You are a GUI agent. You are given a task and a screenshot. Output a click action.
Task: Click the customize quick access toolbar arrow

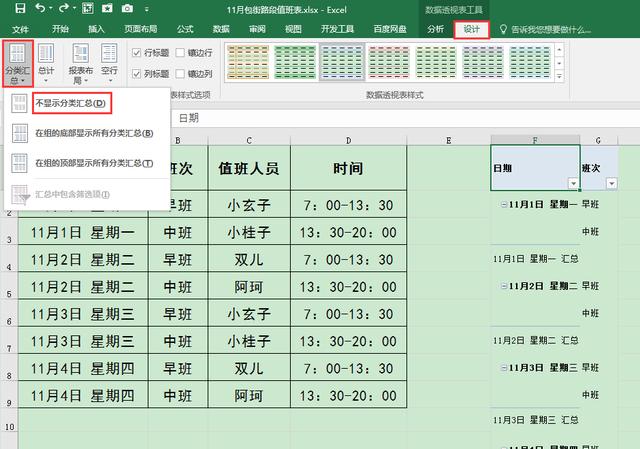(x=147, y=9)
